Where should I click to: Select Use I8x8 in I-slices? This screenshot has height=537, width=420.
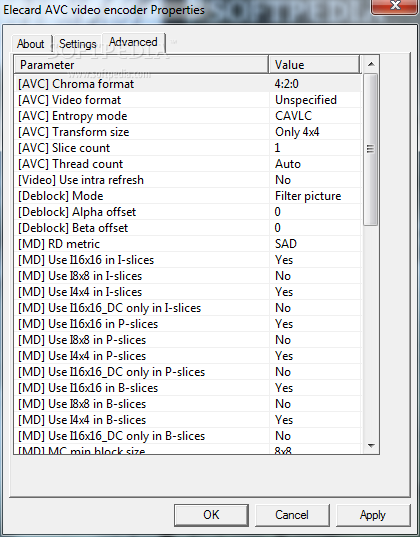[x=188, y=276]
